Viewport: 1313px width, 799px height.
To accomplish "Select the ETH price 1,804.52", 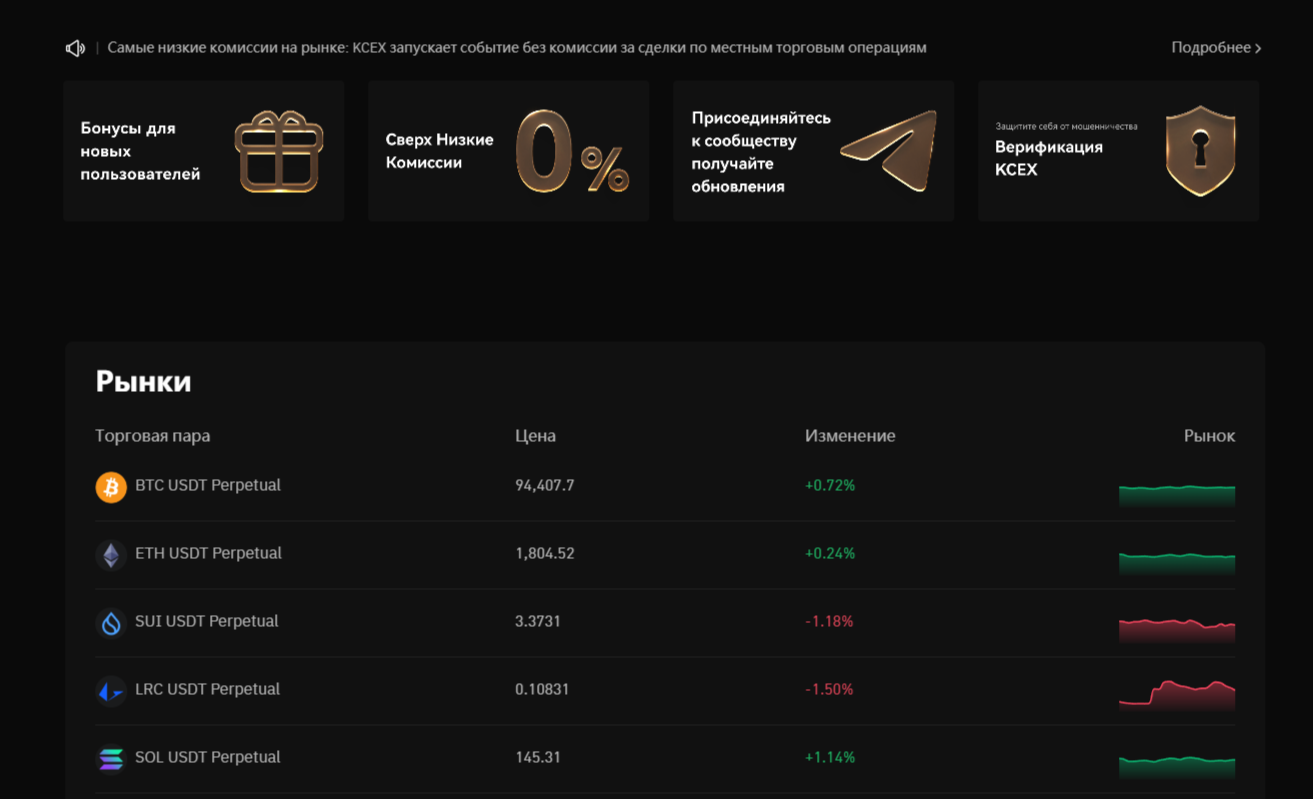I will click(x=545, y=554).
